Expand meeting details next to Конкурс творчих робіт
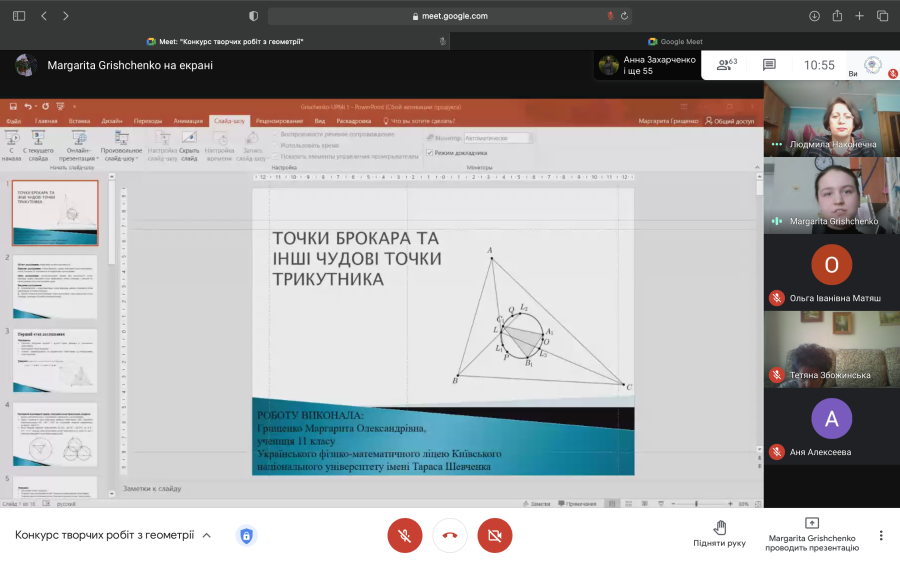Screen dimensions: 900x563 [x=207, y=535]
